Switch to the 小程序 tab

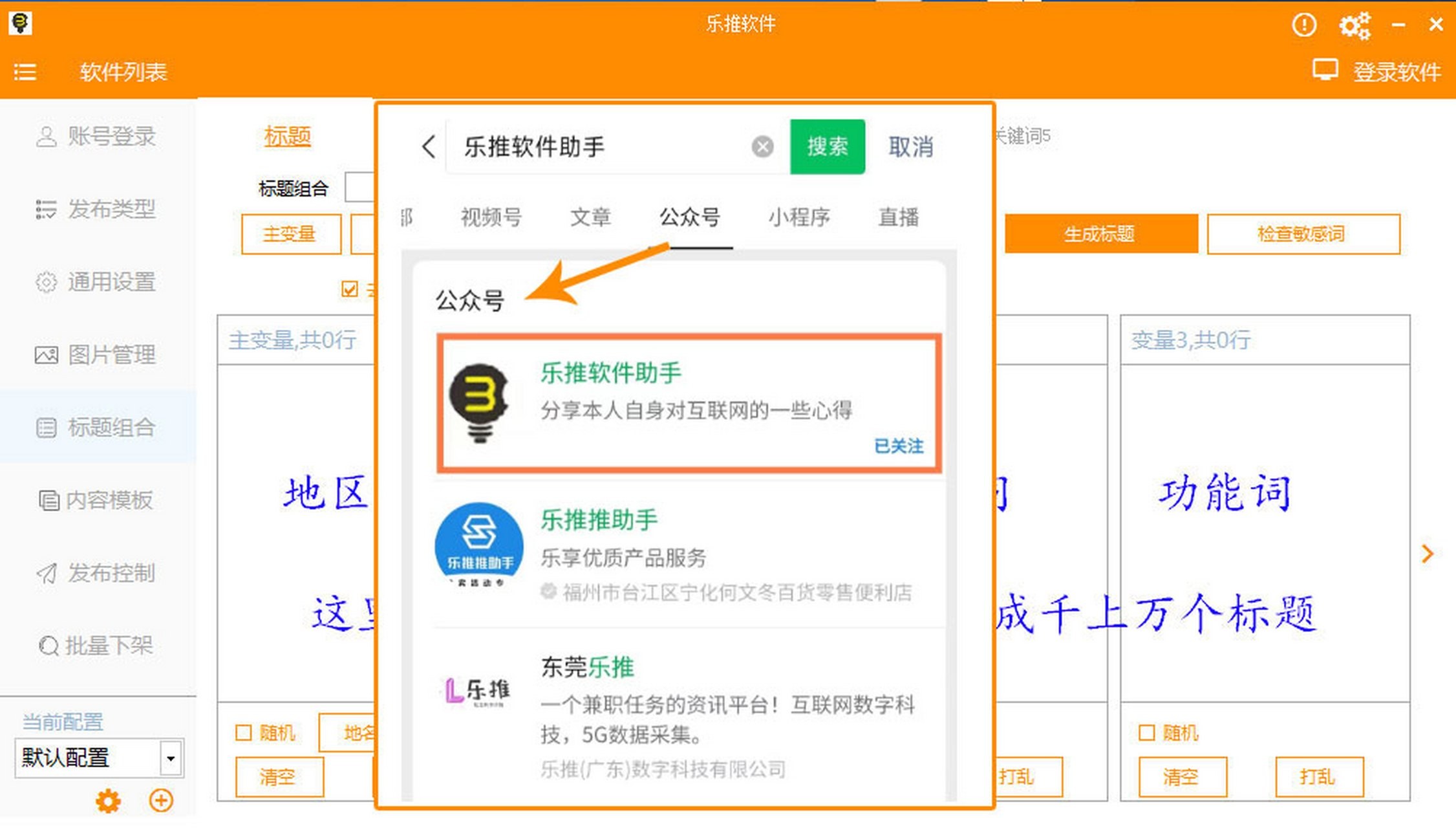coord(799,217)
